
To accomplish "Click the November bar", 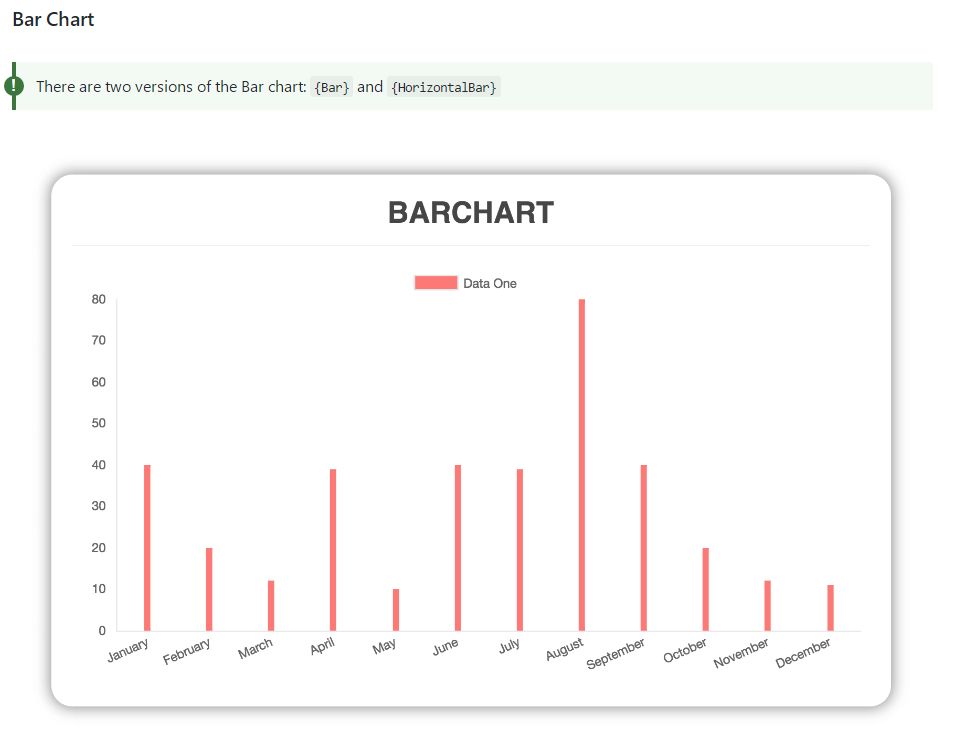I will pos(768,605).
